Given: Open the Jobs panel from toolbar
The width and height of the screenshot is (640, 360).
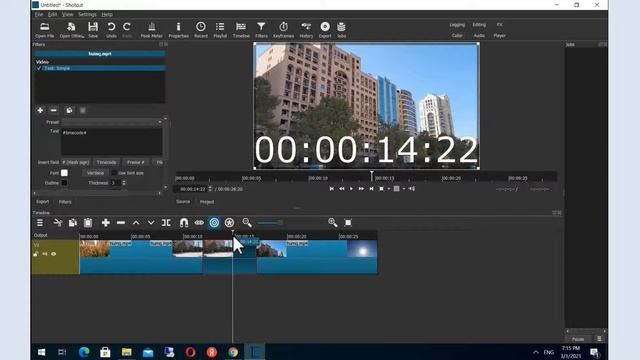Looking at the screenshot, I should click(341, 30).
